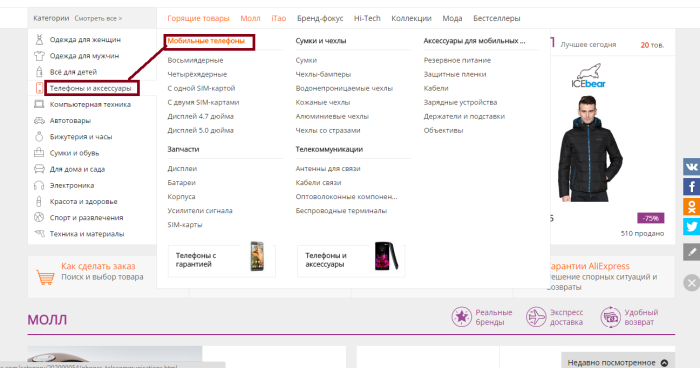Screen dimensions: 700x368
Task: Choose Держатели и подставки link
Action: pos(464,116)
